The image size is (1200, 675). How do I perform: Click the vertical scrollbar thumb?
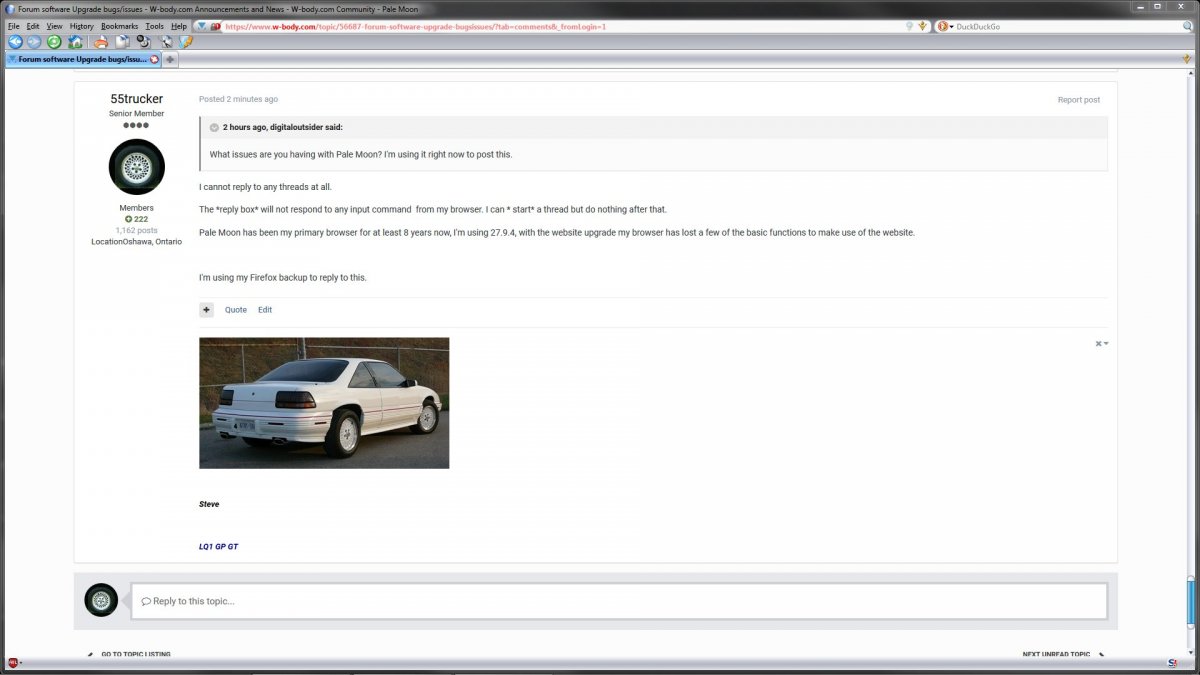(x=1191, y=601)
